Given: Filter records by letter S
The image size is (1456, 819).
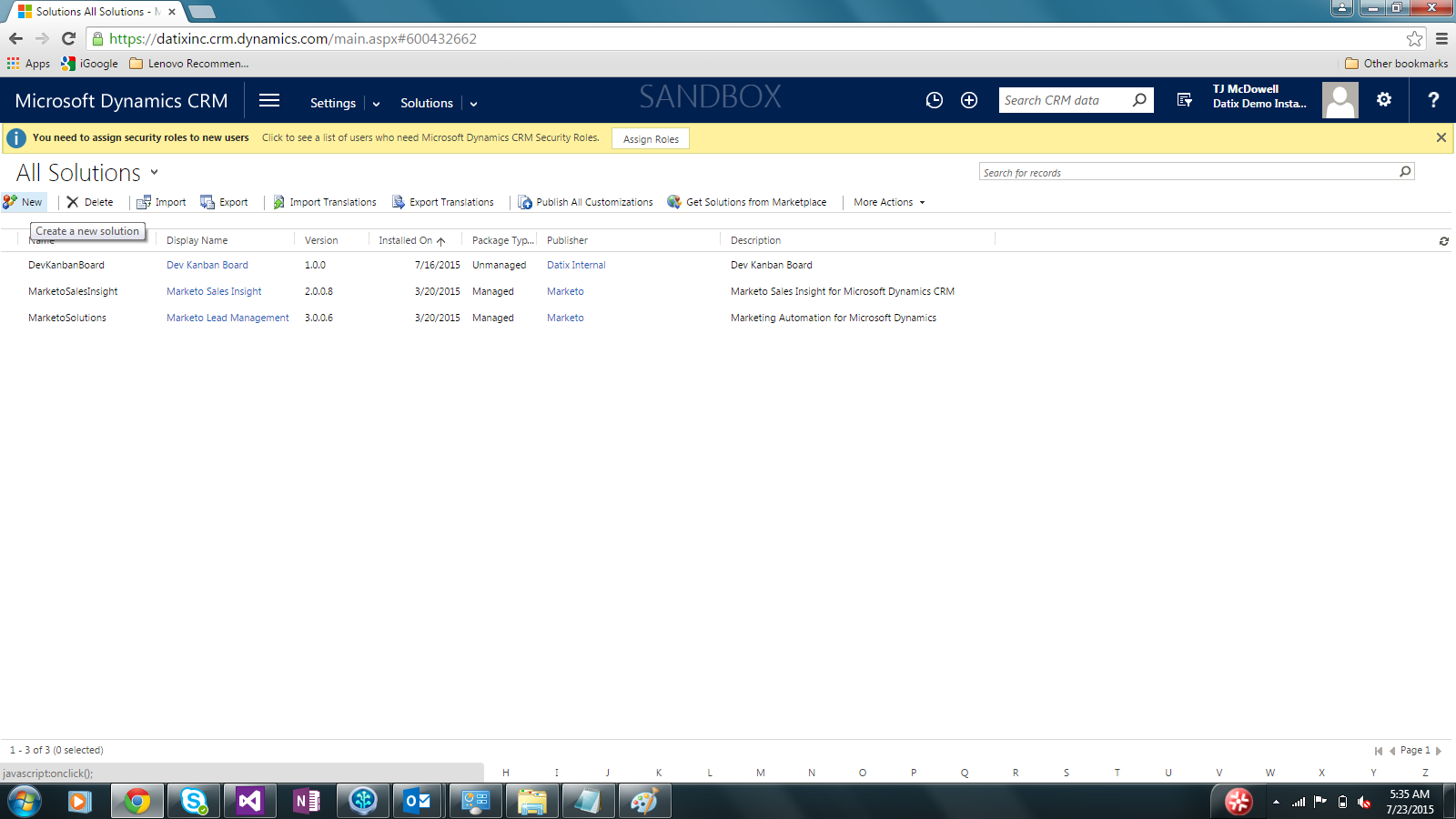Looking at the screenshot, I should pos(1067,773).
